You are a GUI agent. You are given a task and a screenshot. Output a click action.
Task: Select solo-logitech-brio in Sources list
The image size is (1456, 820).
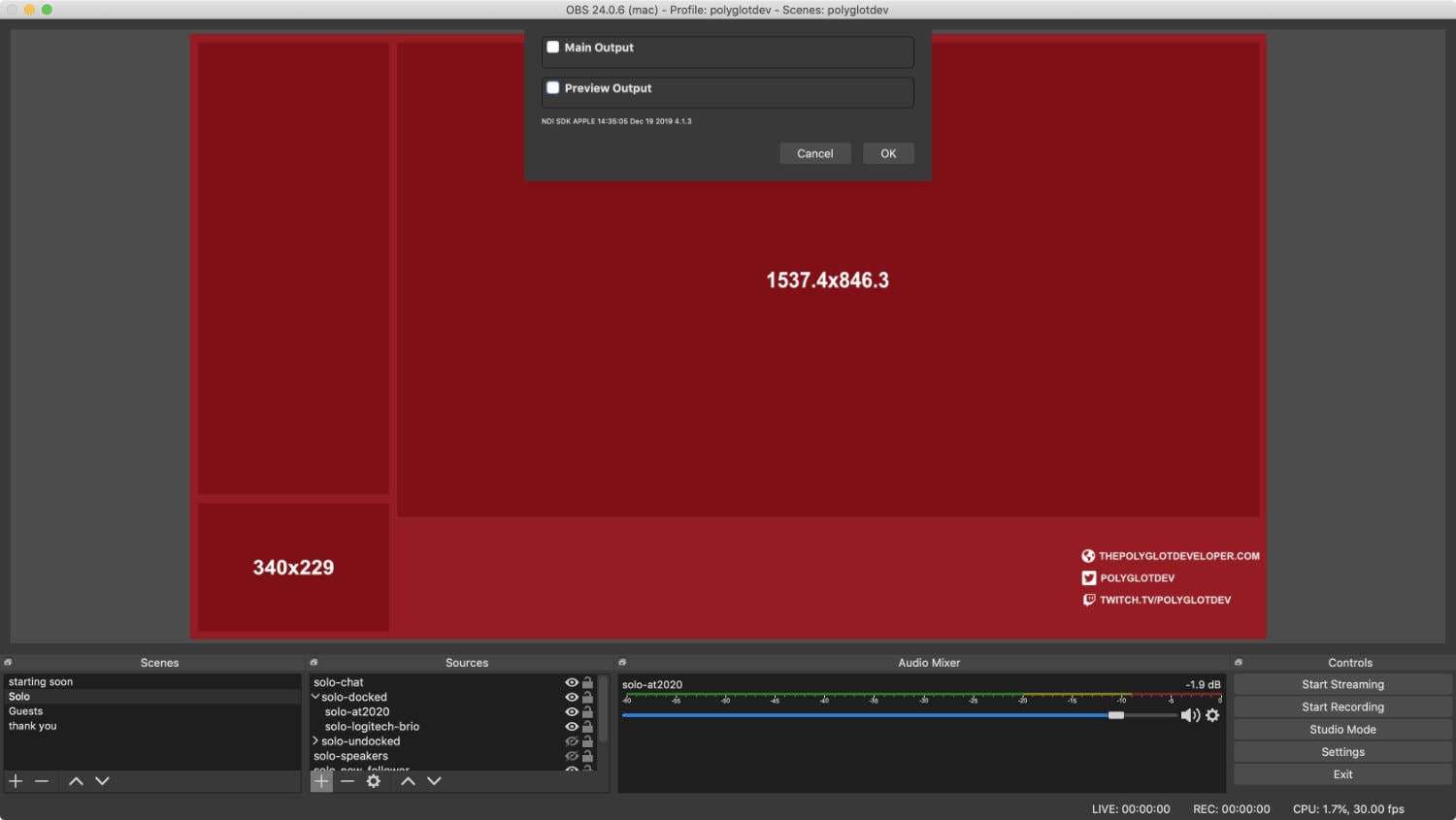pos(372,726)
